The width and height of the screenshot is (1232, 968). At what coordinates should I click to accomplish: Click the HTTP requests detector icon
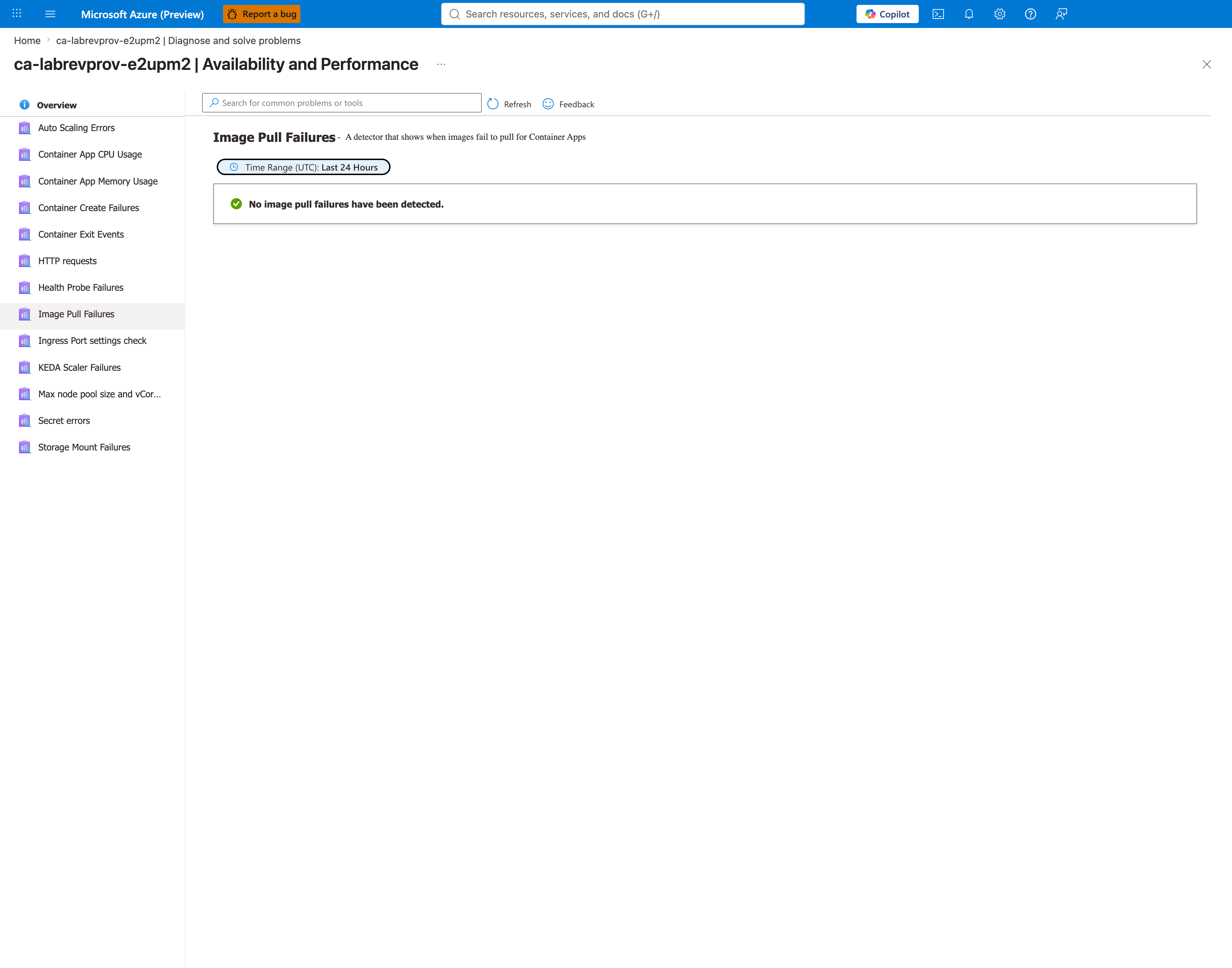tap(24, 261)
